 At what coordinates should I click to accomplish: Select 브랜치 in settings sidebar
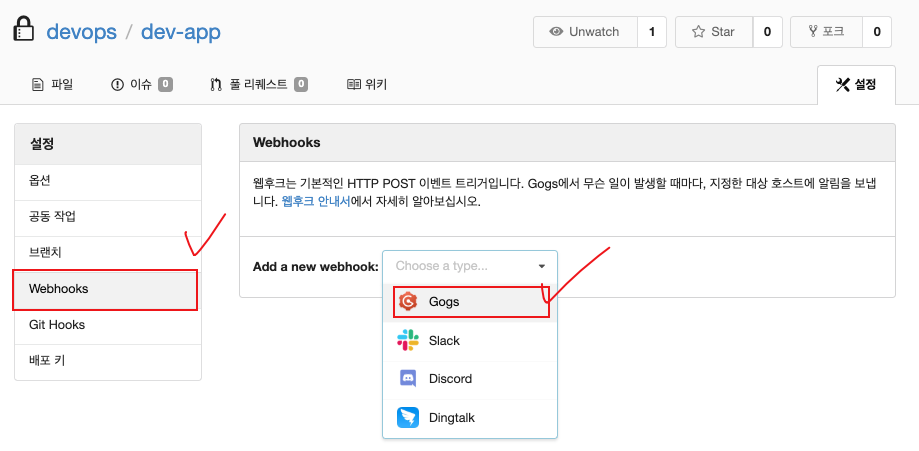(x=108, y=253)
